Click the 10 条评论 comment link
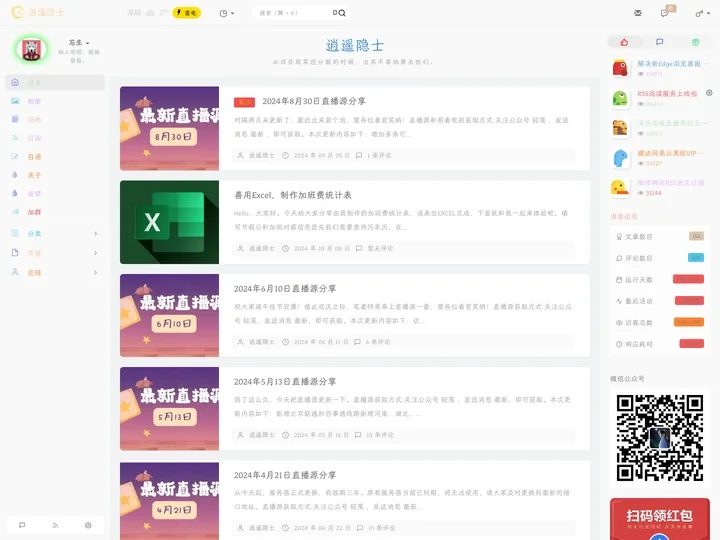Screen dimensions: 720x540 coord(380,435)
